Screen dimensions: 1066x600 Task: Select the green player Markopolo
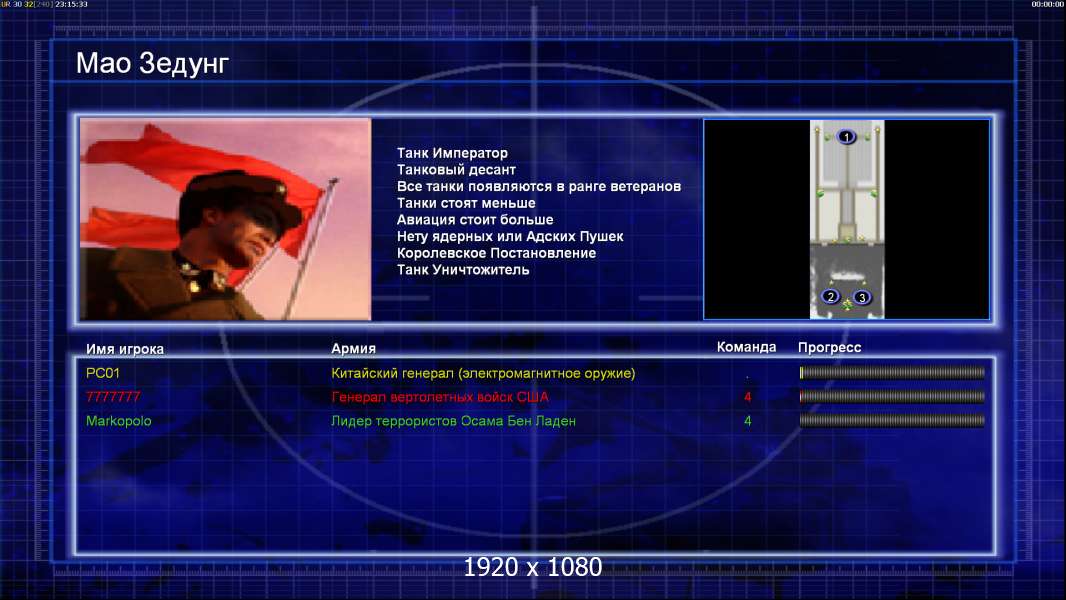(x=119, y=421)
